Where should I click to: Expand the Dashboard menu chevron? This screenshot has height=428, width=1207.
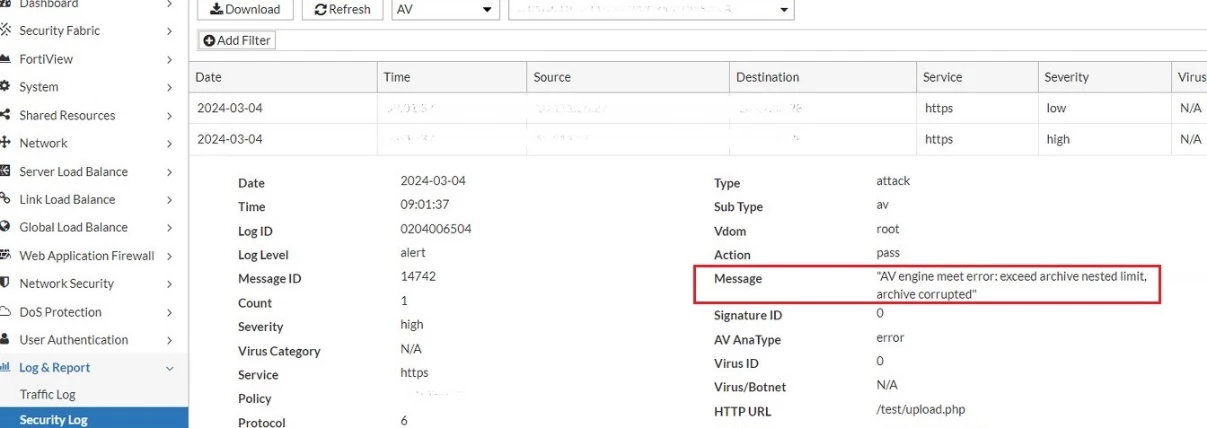(170, 4)
